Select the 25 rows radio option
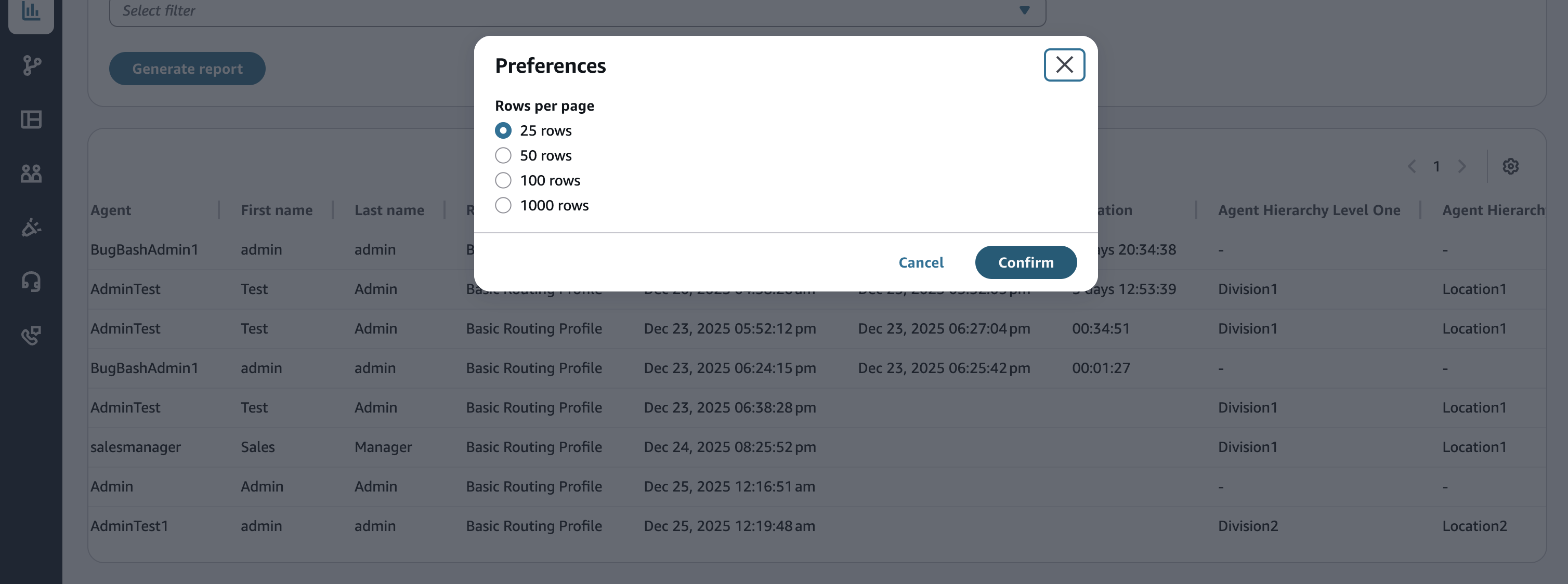Viewport: 1568px width, 584px height. pyautogui.click(x=503, y=130)
